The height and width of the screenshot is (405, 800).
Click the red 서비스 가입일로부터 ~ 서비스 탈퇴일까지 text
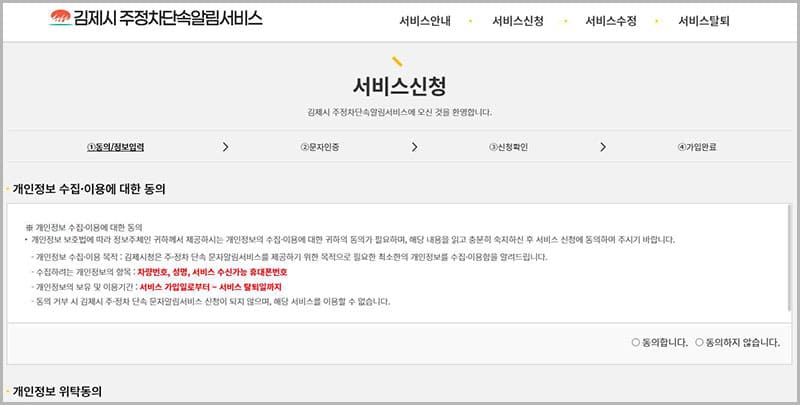[x=214, y=286]
